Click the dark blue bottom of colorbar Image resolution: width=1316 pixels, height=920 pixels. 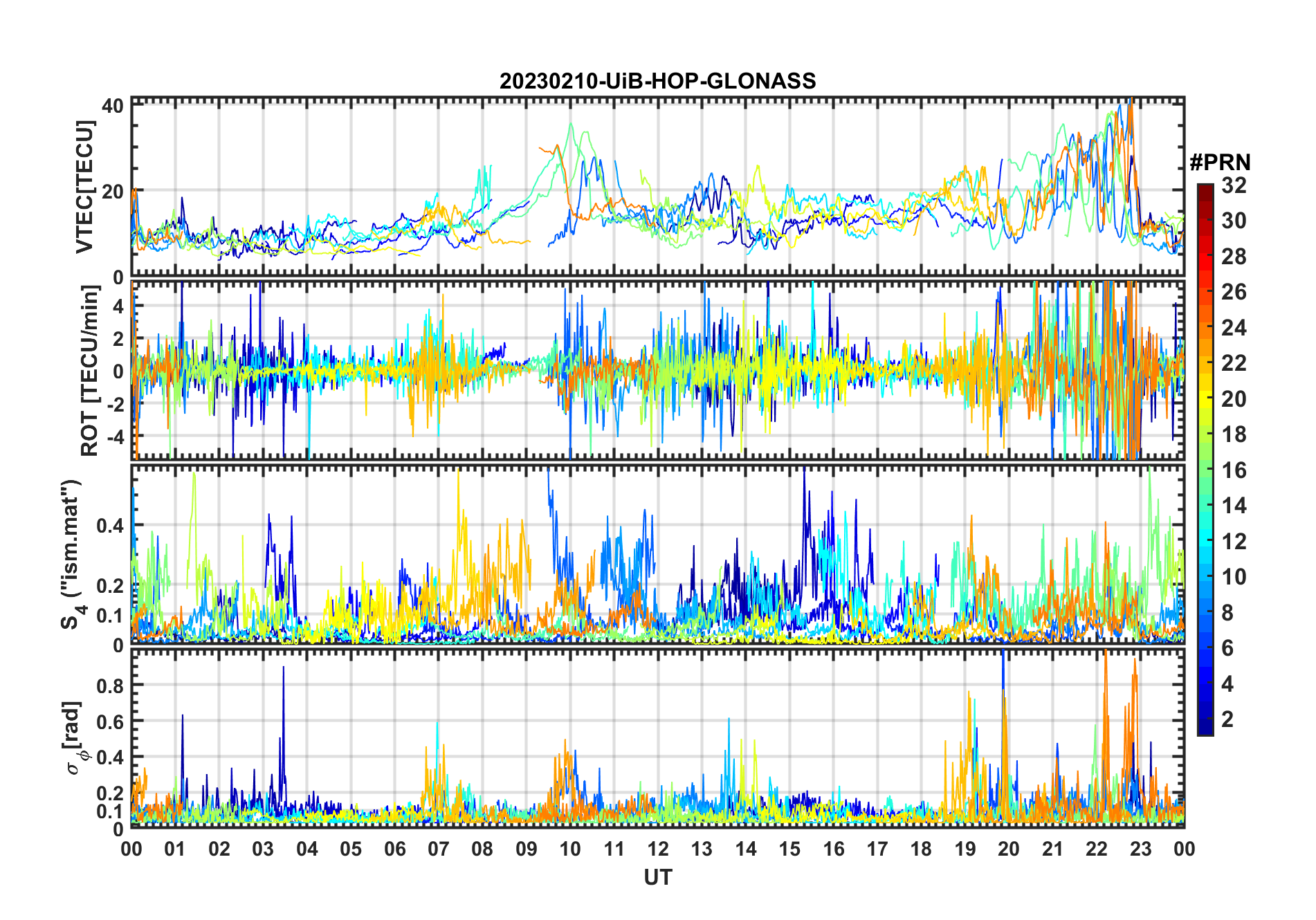tap(1205, 726)
